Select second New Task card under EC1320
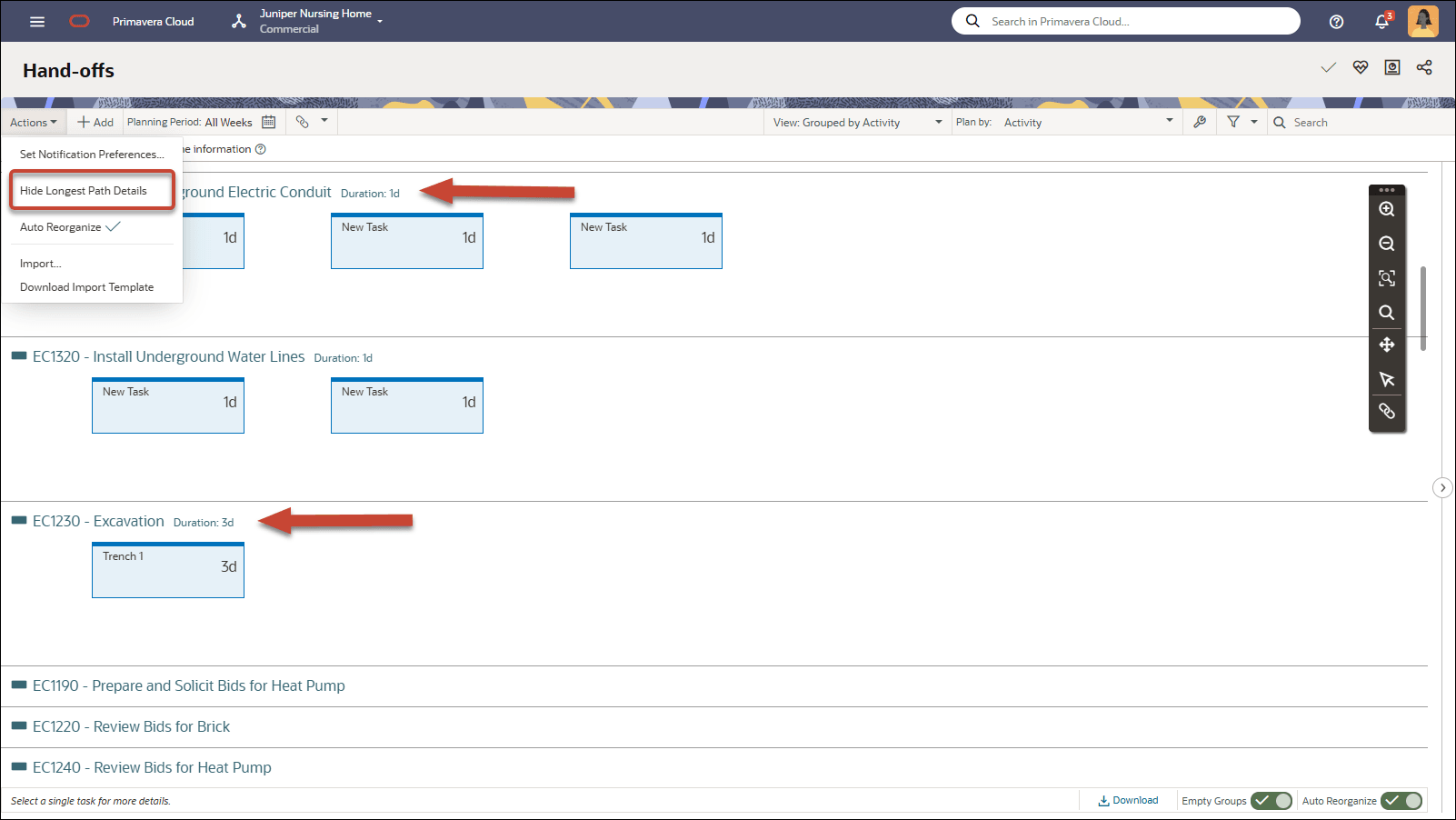Viewport: 1456px width, 820px height. click(407, 405)
